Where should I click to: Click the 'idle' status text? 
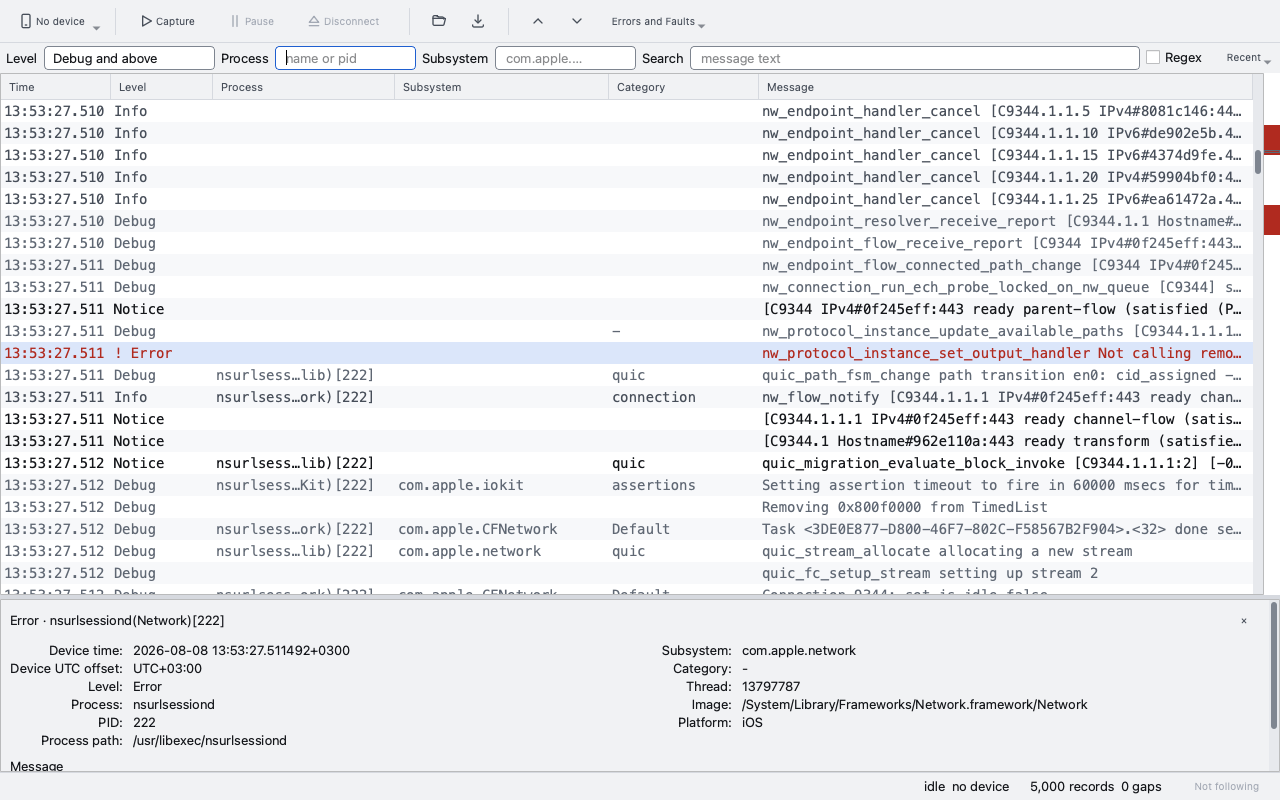click(934, 787)
